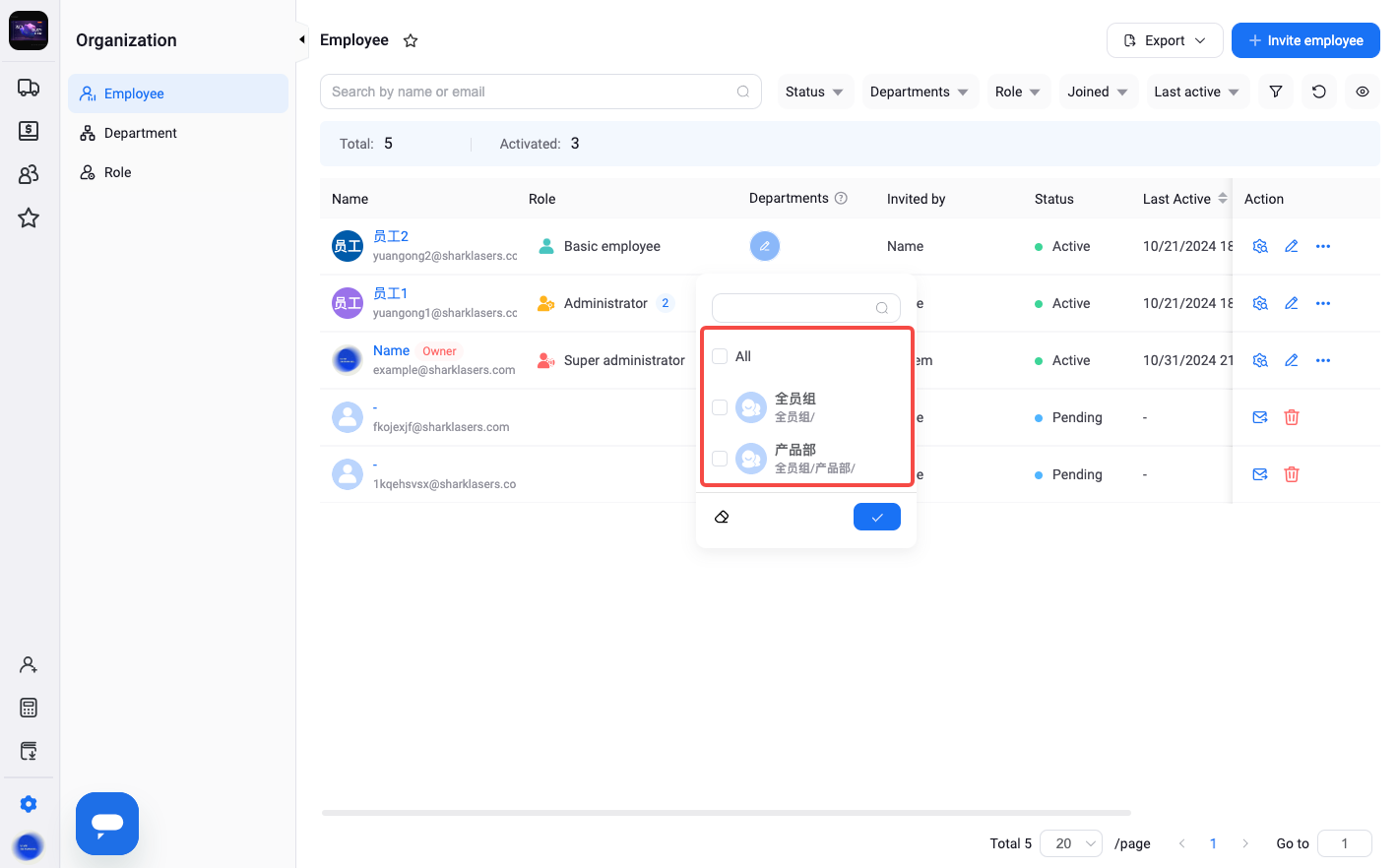
Task: Open permission settings icon for 员工2
Action: tap(1260, 246)
